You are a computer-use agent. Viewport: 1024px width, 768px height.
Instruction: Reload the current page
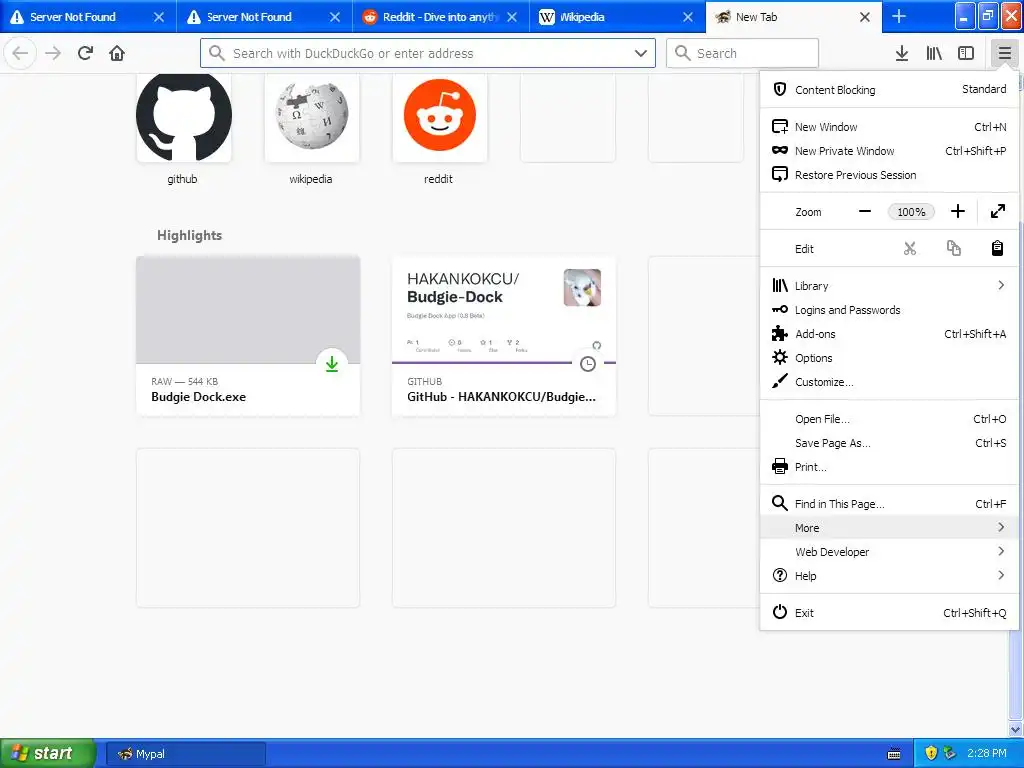(85, 53)
